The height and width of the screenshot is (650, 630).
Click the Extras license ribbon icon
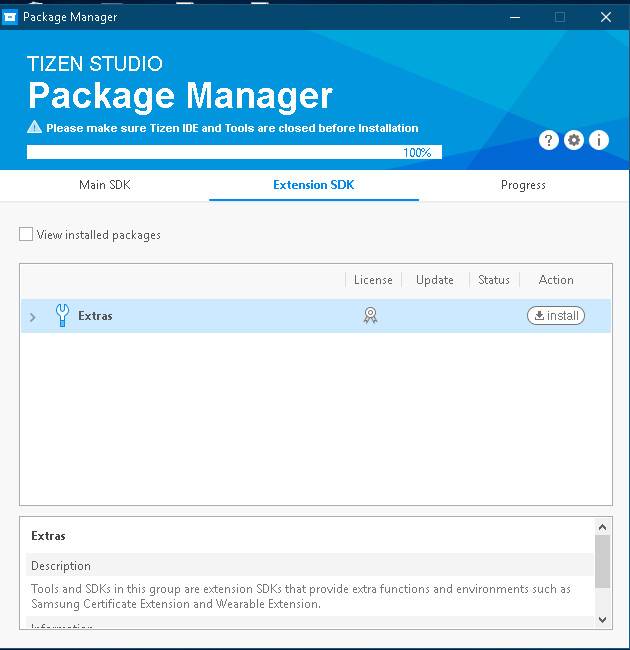pyautogui.click(x=370, y=315)
